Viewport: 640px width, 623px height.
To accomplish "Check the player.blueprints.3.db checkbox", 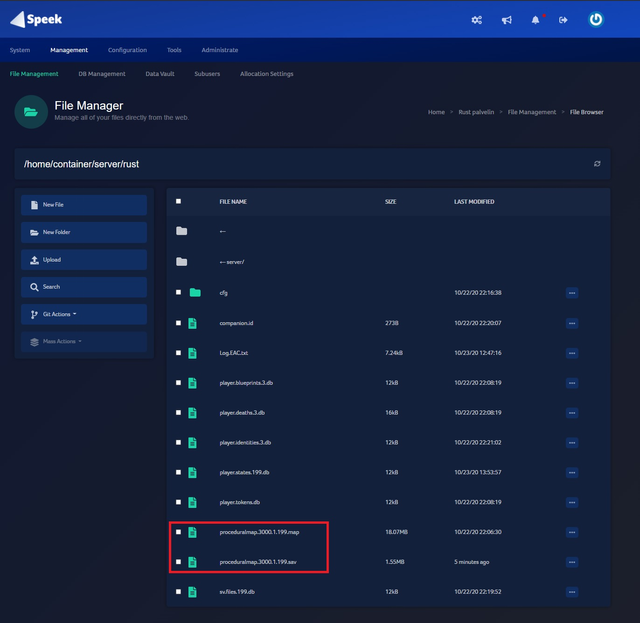I will point(178,383).
